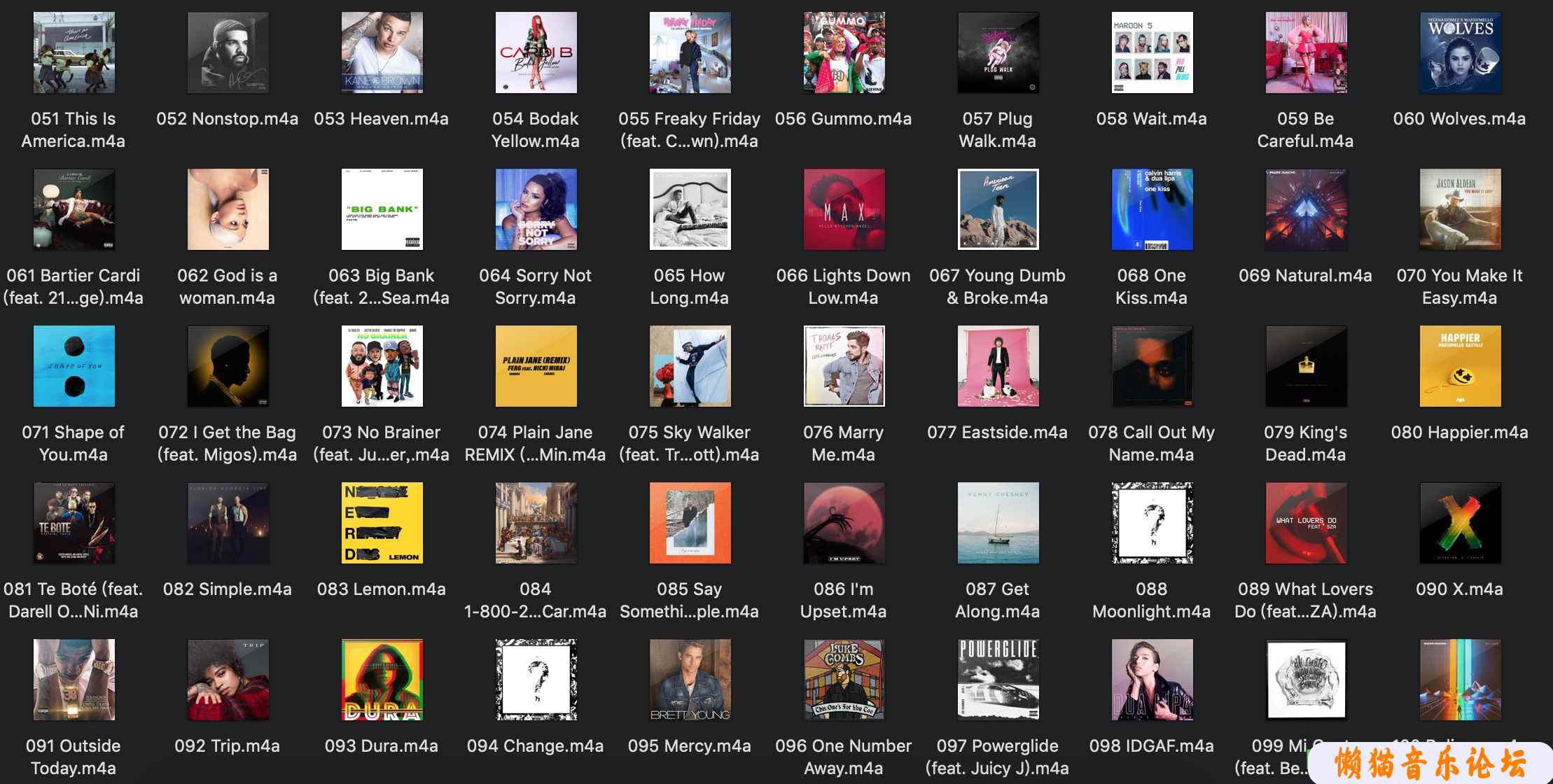Click the 075 Sky Walker cover art
This screenshot has height=784, width=1553.
coord(690,366)
